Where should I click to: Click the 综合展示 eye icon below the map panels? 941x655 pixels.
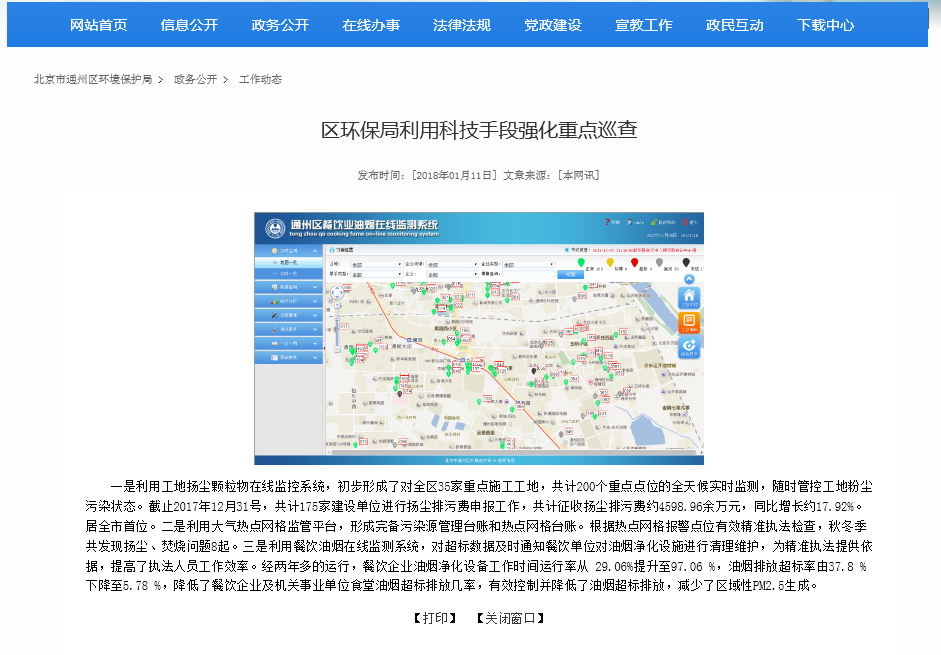coord(689,345)
